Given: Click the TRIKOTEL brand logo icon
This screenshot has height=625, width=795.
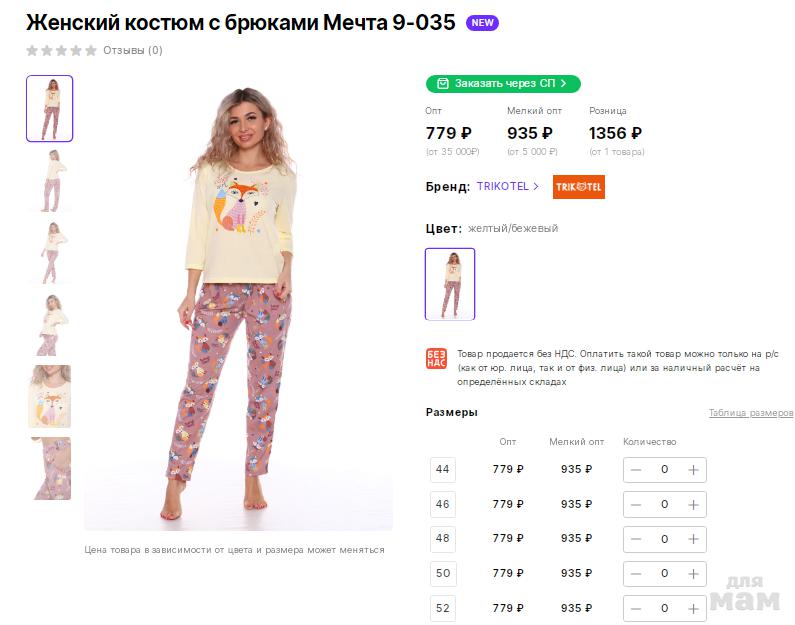Looking at the screenshot, I should click(x=578, y=187).
